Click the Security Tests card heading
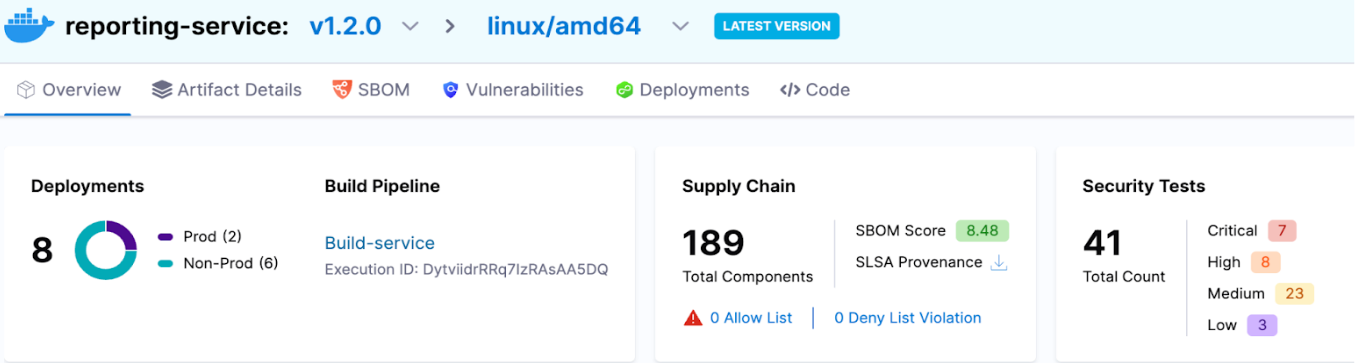1356x363 pixels. pyautogui.click(x=1144, y=186)
